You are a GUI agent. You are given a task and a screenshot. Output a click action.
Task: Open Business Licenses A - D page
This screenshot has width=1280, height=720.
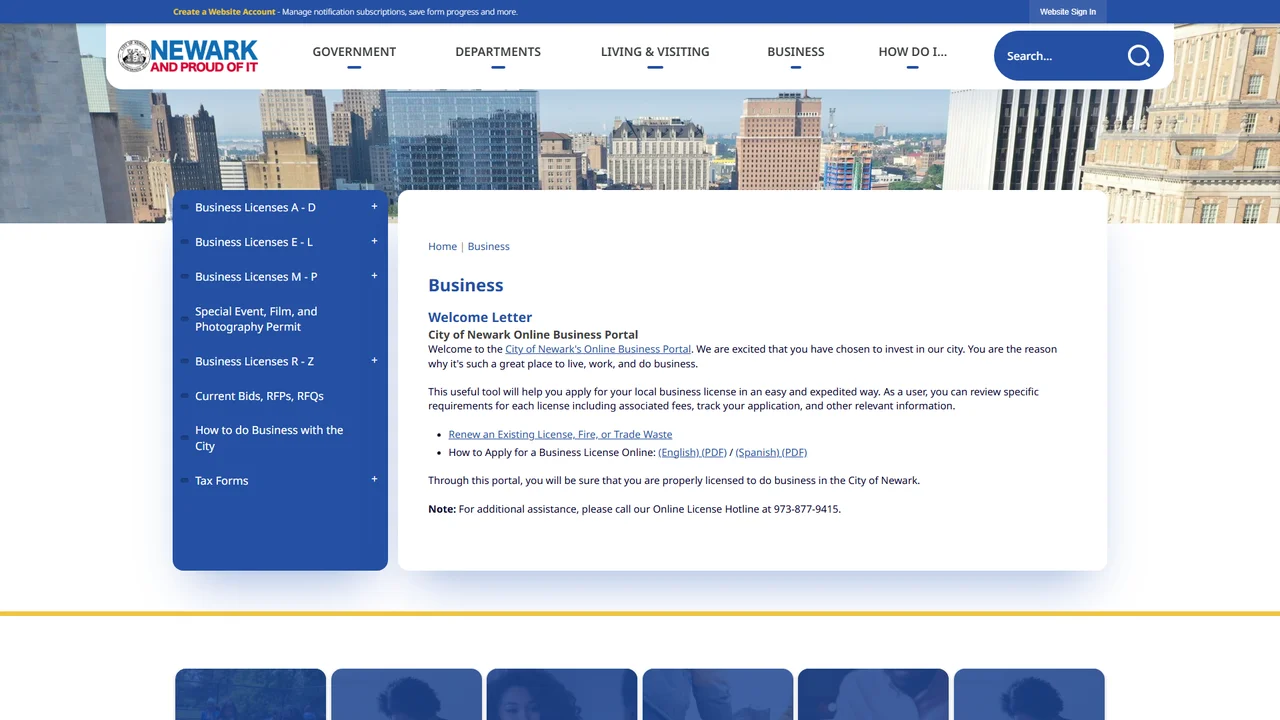(255, 208)
